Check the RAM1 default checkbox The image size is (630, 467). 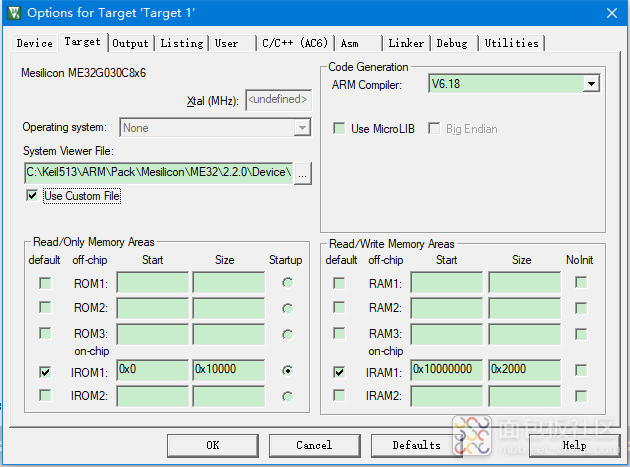pyautogui.click(x=339, y=283)
